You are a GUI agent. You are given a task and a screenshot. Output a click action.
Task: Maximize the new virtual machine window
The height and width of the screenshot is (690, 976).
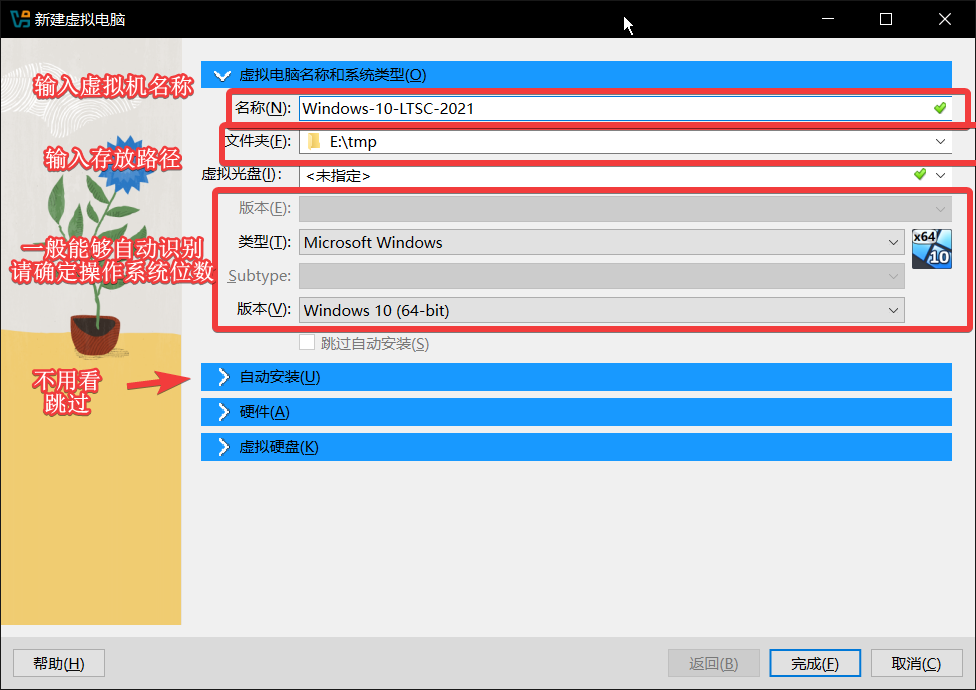point(885,19)
